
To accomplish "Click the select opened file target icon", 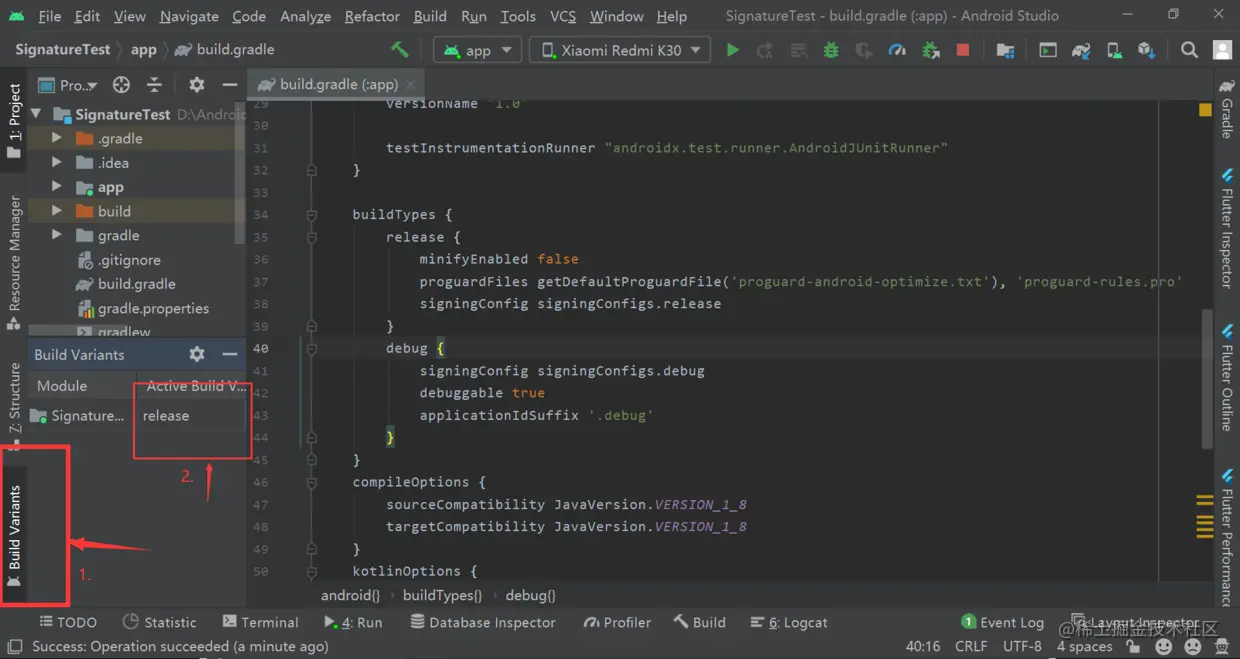I will 121,85.
